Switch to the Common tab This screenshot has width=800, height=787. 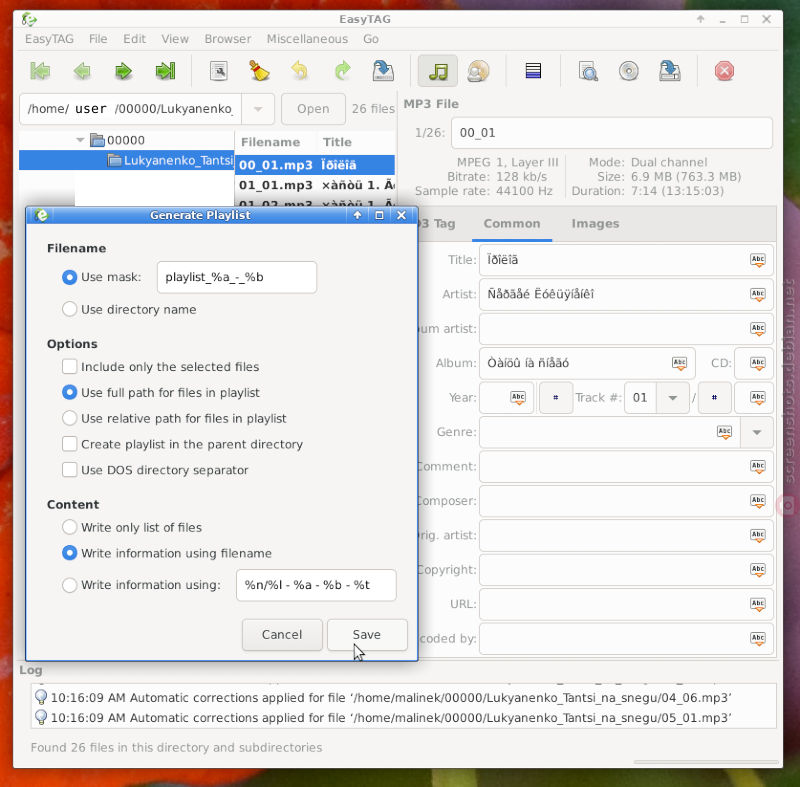coord(512,223)
